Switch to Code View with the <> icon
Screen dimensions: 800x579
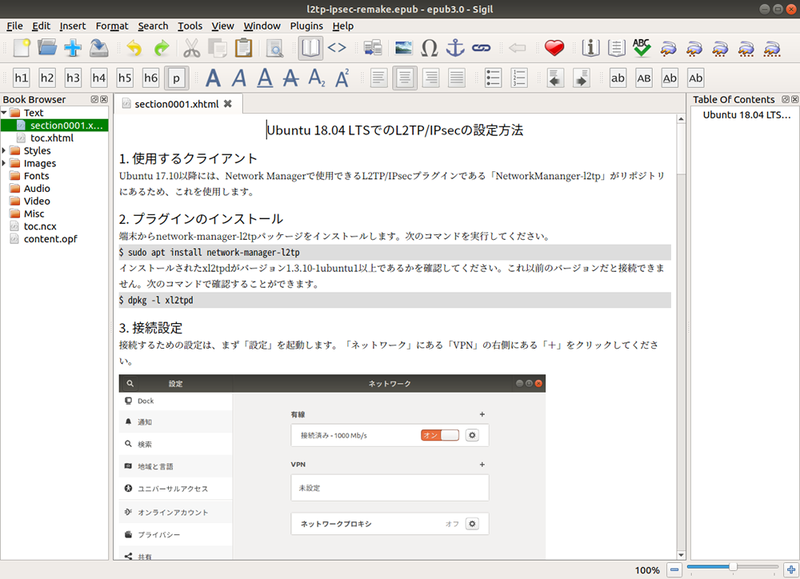pos(338,47)
